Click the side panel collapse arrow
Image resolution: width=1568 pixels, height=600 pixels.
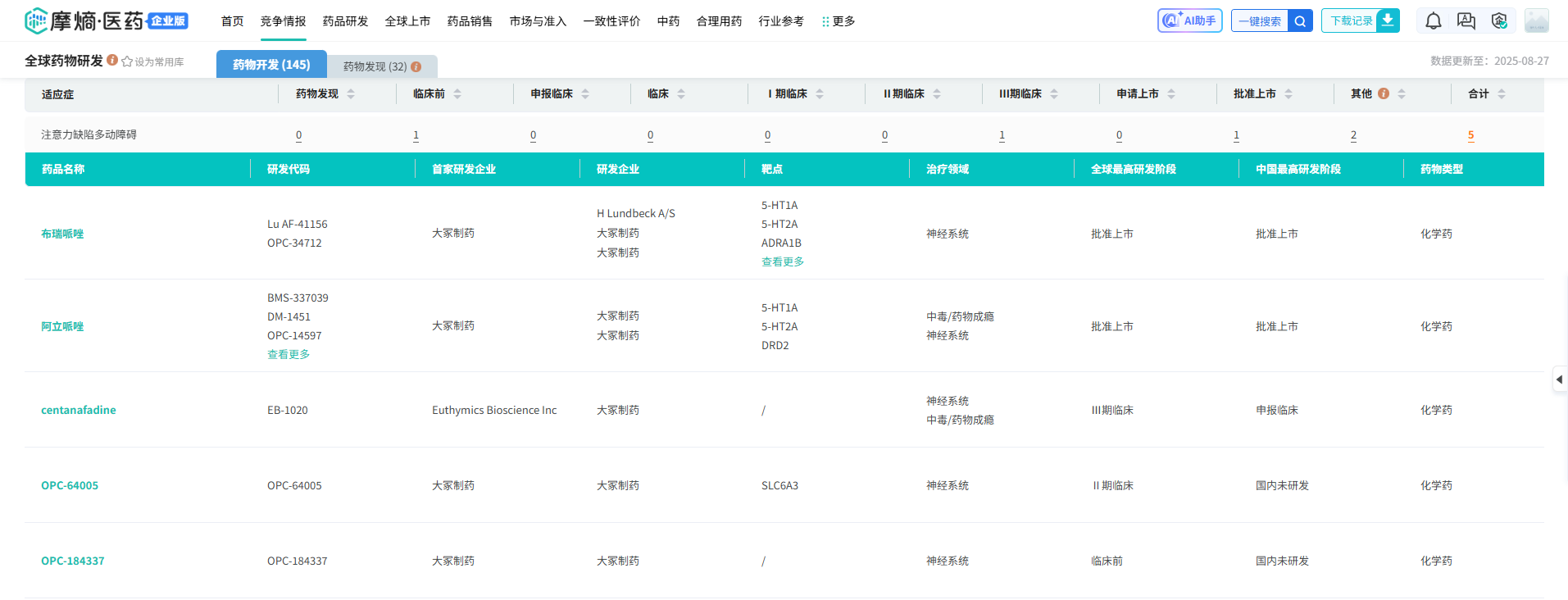point(1559,380)
